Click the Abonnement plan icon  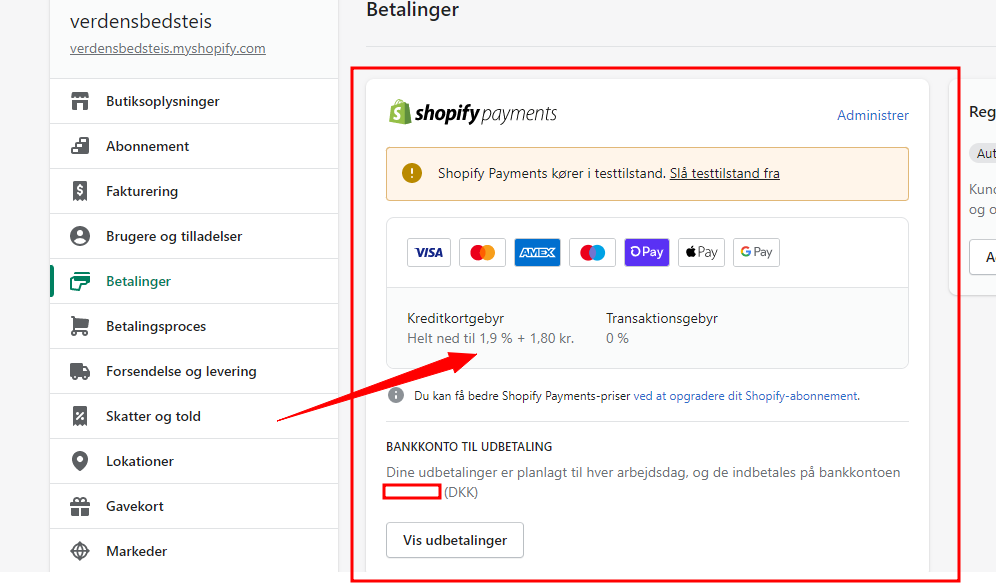click(79, 146)
